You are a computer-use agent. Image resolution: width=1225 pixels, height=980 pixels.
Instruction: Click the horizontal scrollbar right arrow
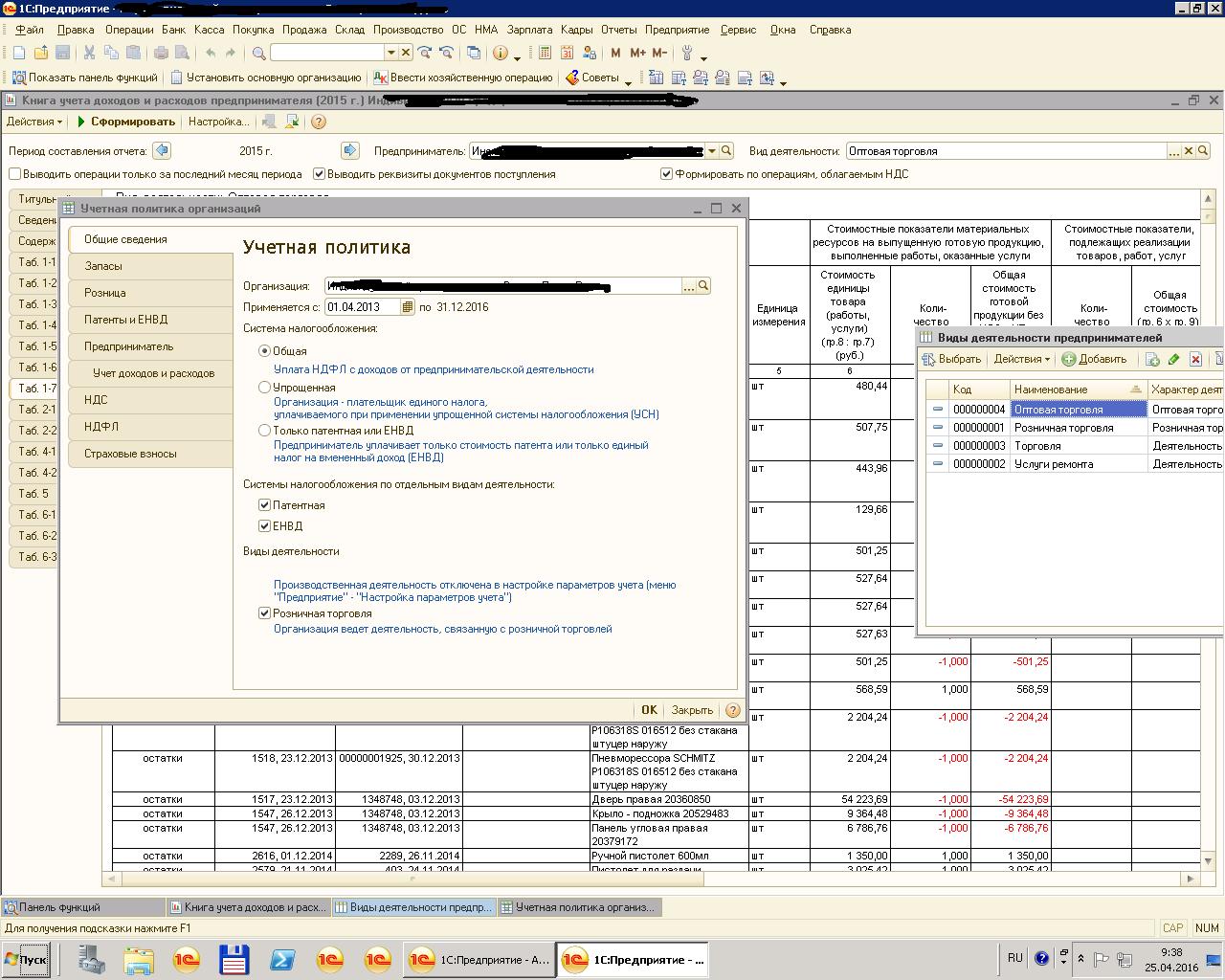pos(1191,878)
